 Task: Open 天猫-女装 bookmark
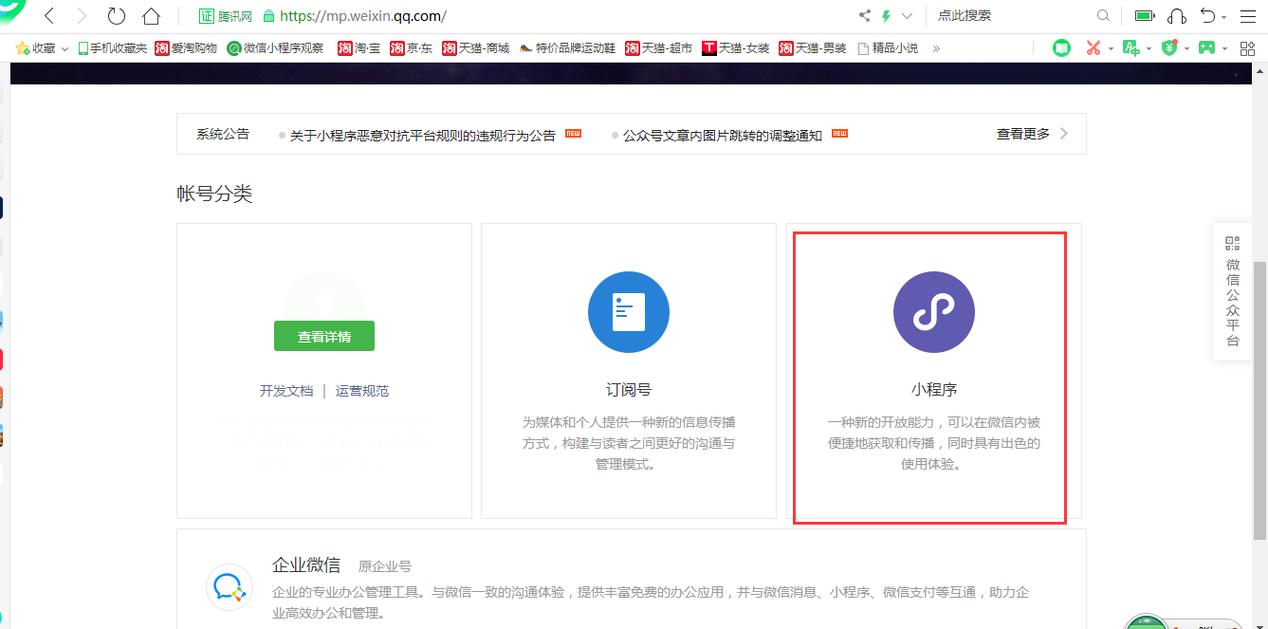coord(736,48)
